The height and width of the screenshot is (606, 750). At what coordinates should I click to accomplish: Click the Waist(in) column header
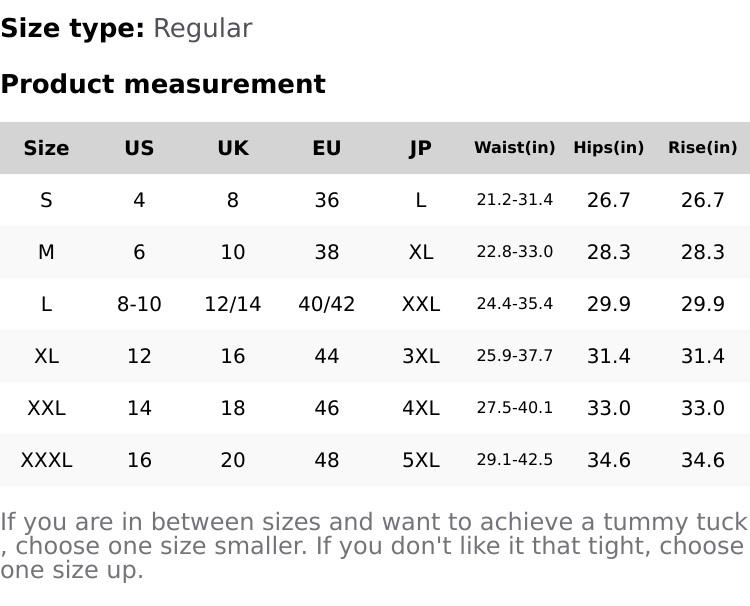click(x=514, y=148)
